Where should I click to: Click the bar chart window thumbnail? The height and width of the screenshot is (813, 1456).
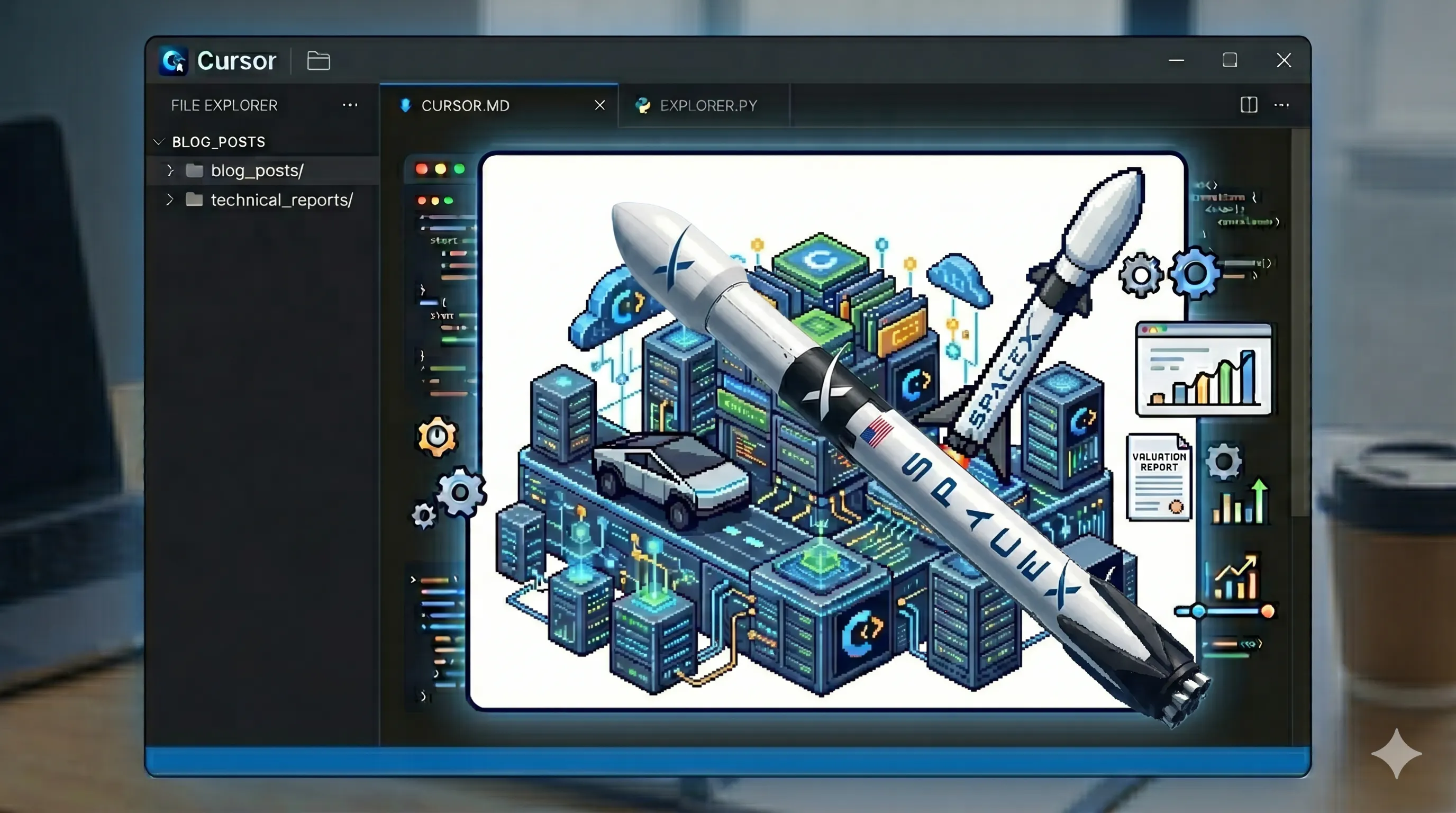(1203, 370)
